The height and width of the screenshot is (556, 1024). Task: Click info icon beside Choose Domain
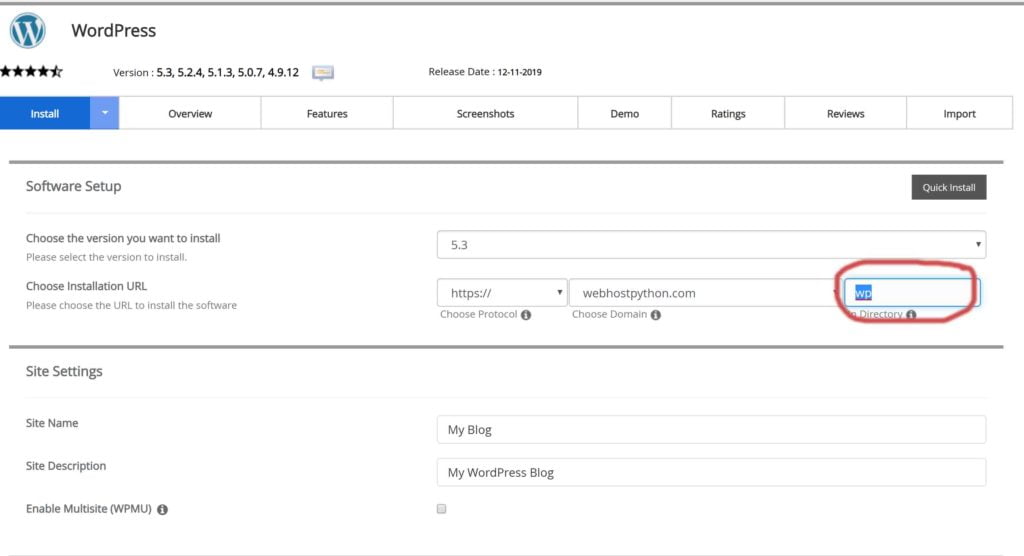pyautogui.click(x=656, y=315)
